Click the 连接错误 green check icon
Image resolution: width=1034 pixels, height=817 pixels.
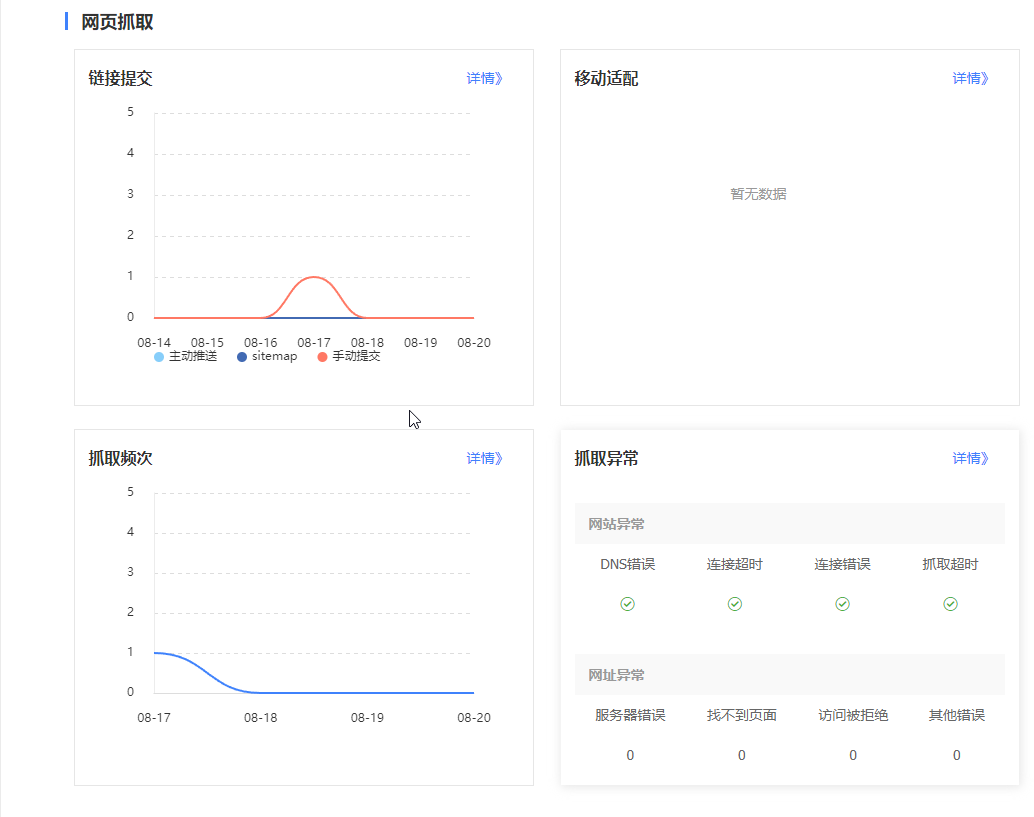tap(843, 604)
